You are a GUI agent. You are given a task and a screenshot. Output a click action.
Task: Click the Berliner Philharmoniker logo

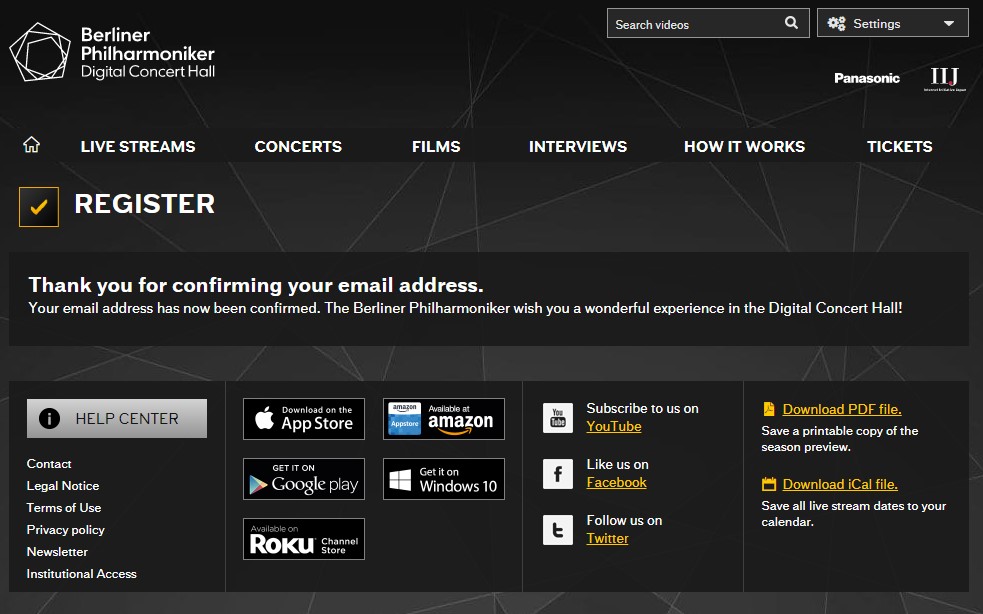pyautogui.click(x=112, y=52)
